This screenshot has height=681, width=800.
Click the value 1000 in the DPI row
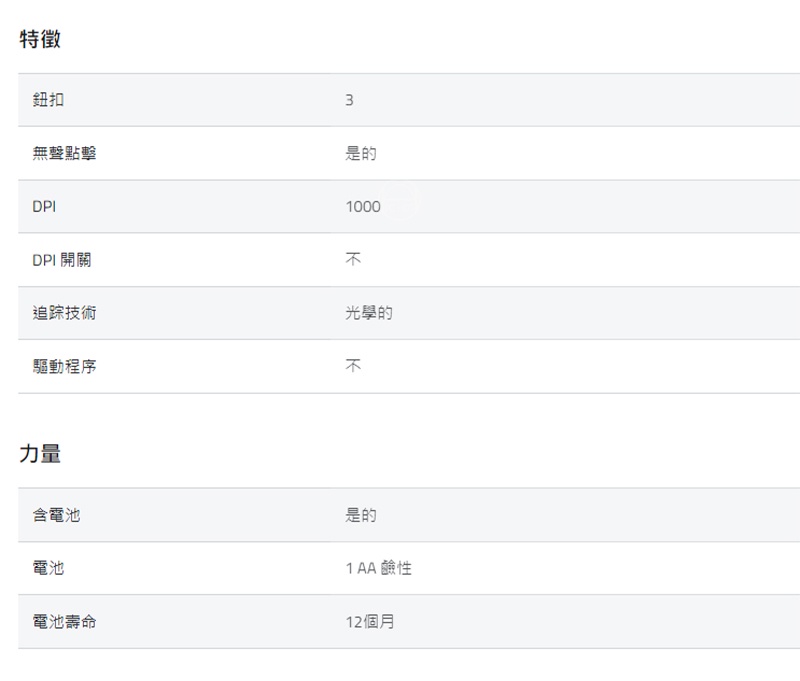pos(363,207)
